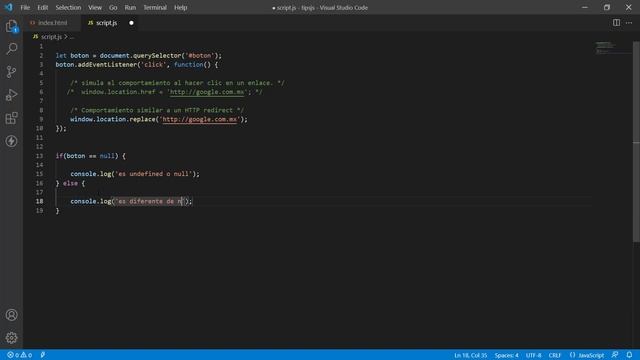The height and width of the screenshot is (360, 640).
Task: Open notifications bell in status bar
Action: pyautogui.click(x=629, y=355)
